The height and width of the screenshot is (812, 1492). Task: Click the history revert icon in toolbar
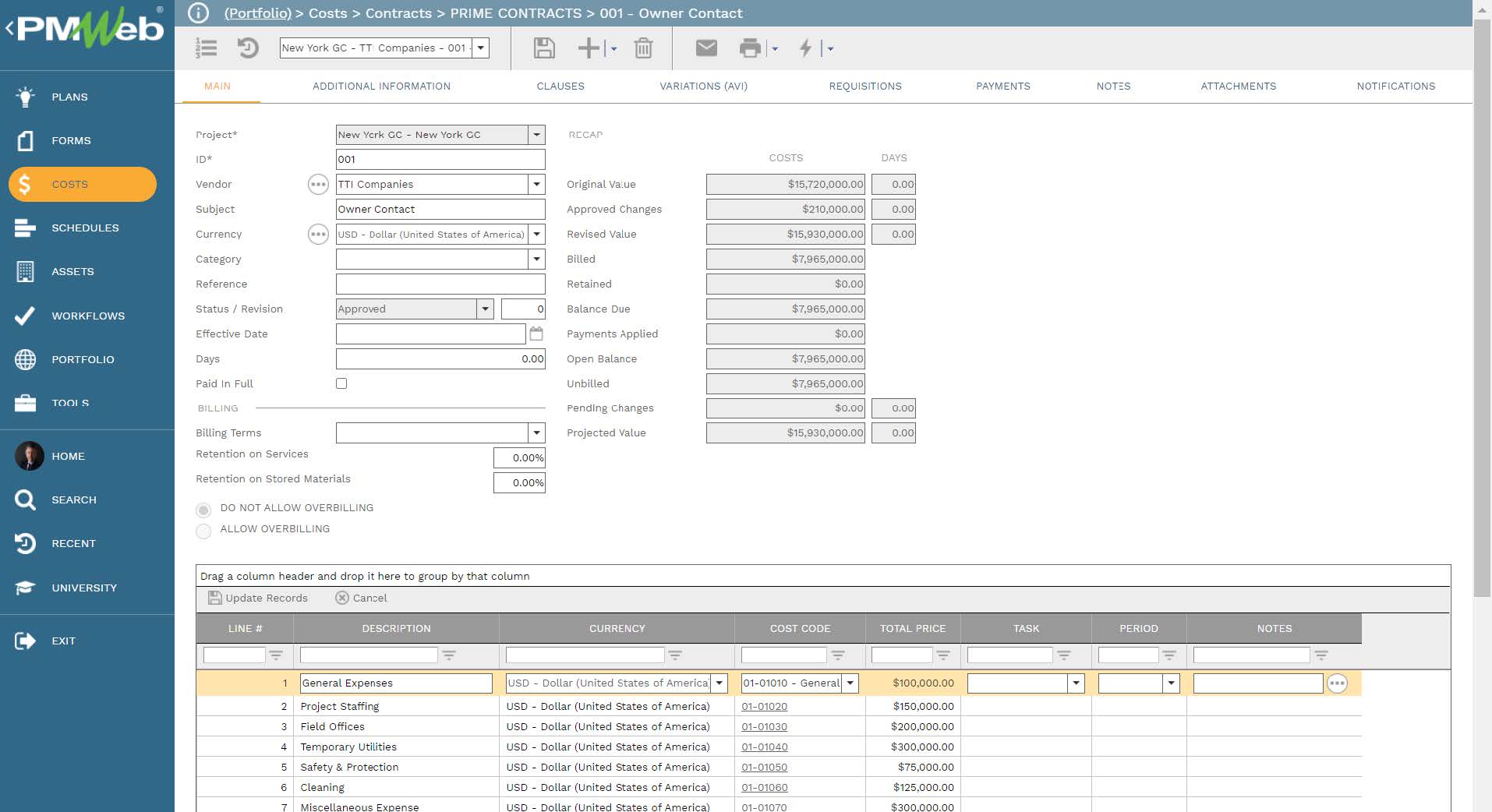pos(247,48)
